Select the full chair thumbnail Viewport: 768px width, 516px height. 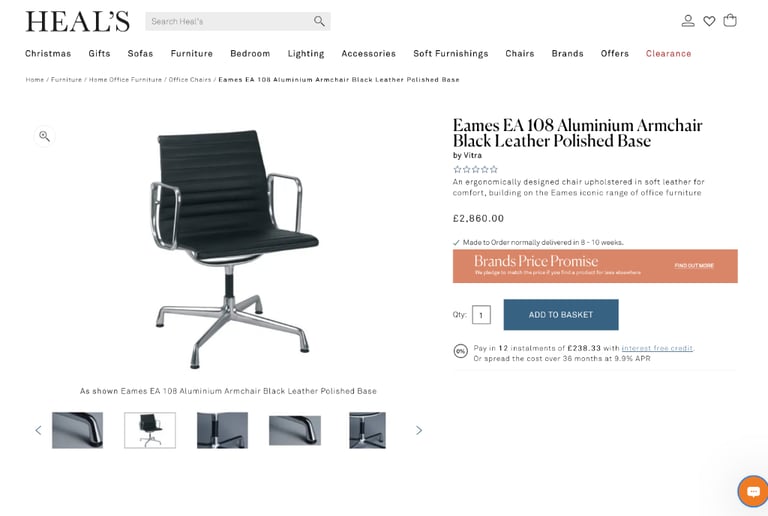tap(150, 430)
